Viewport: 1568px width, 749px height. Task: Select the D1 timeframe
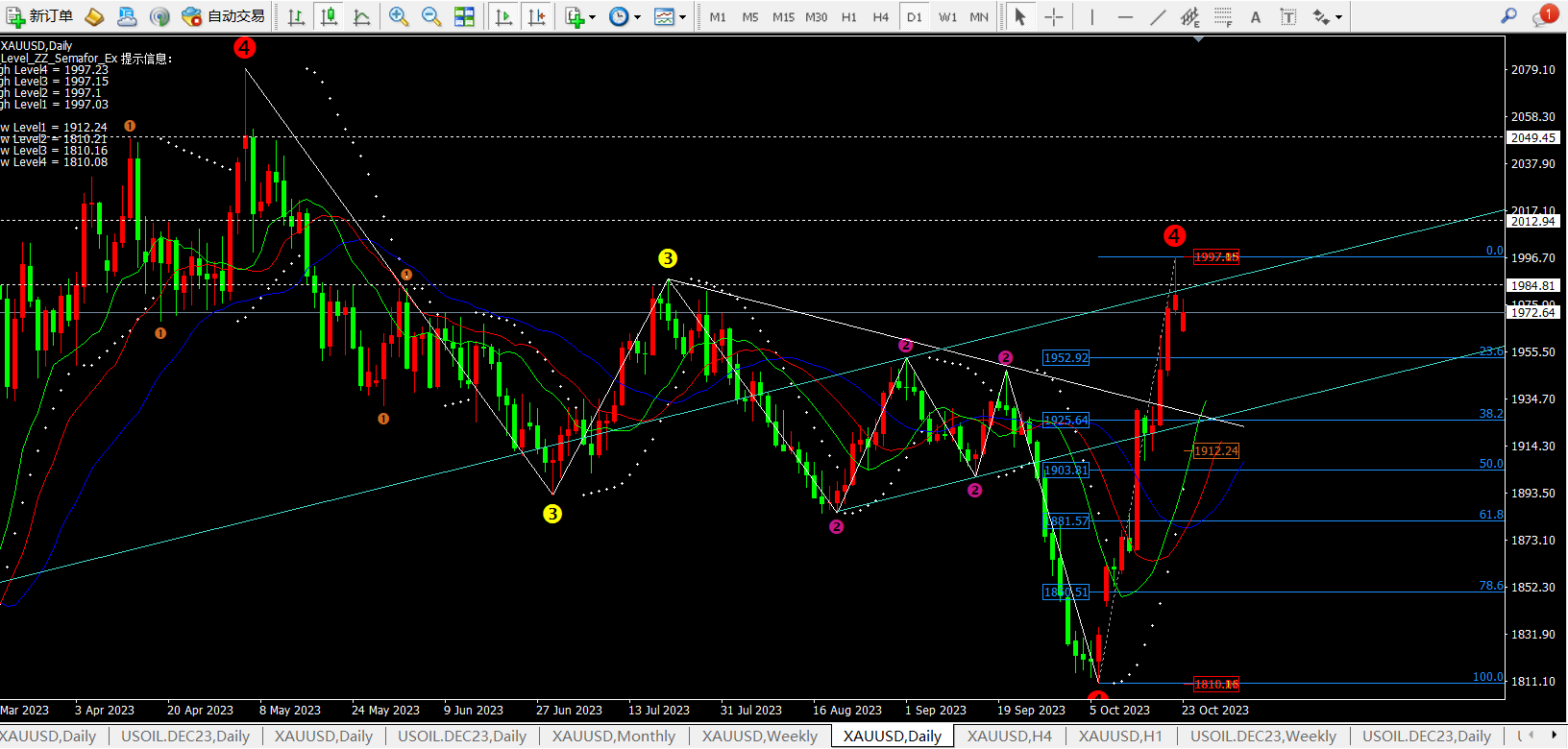(x=914, y=17)
